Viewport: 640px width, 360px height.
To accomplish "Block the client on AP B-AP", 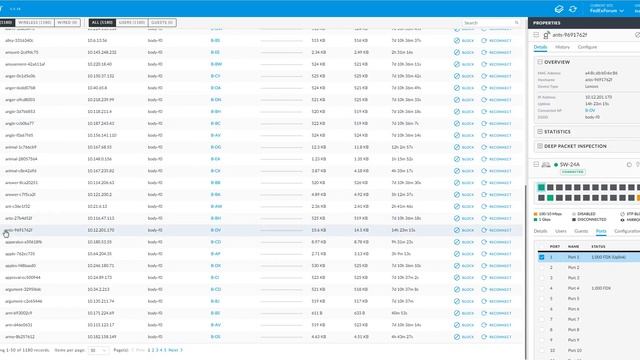I will coord(464,254).
